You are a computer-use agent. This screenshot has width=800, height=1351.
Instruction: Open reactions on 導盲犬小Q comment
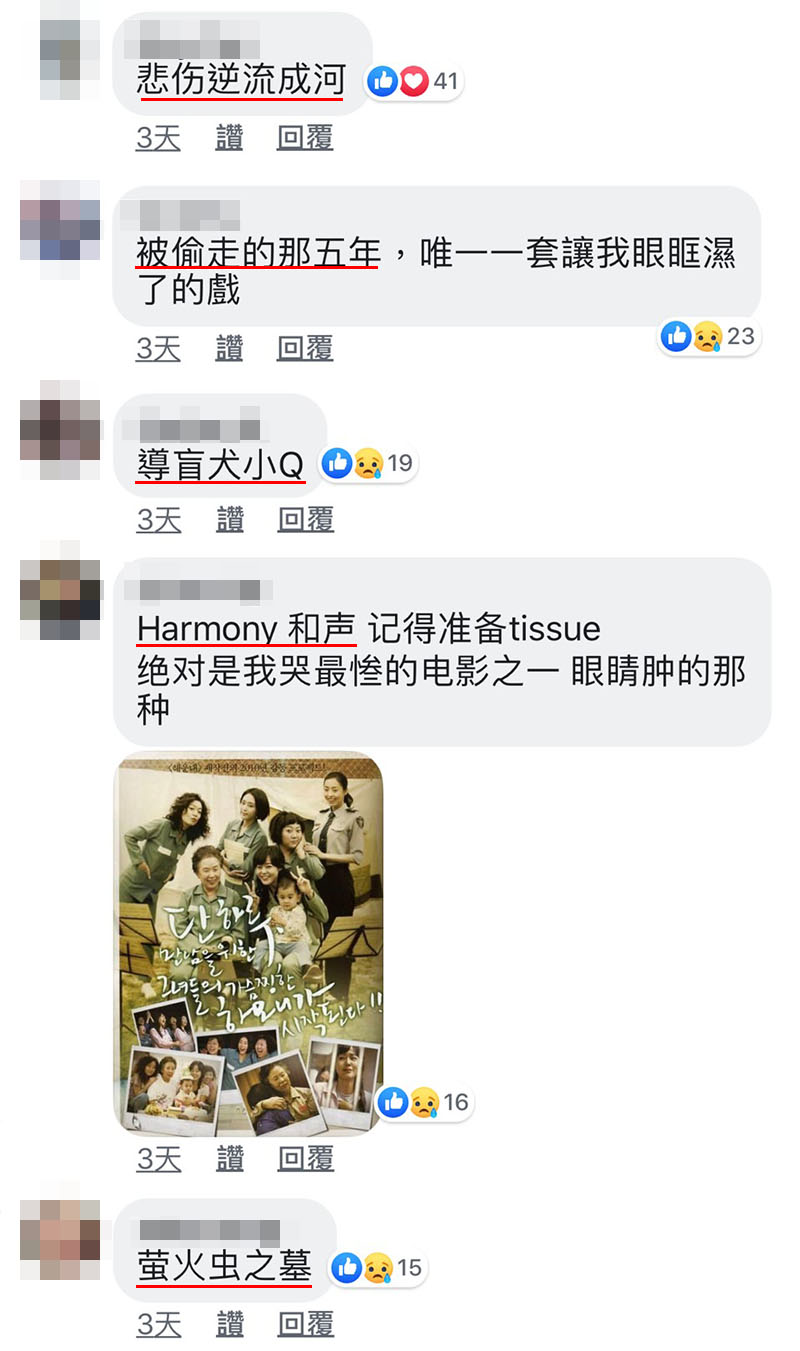(x=367, y=463)
